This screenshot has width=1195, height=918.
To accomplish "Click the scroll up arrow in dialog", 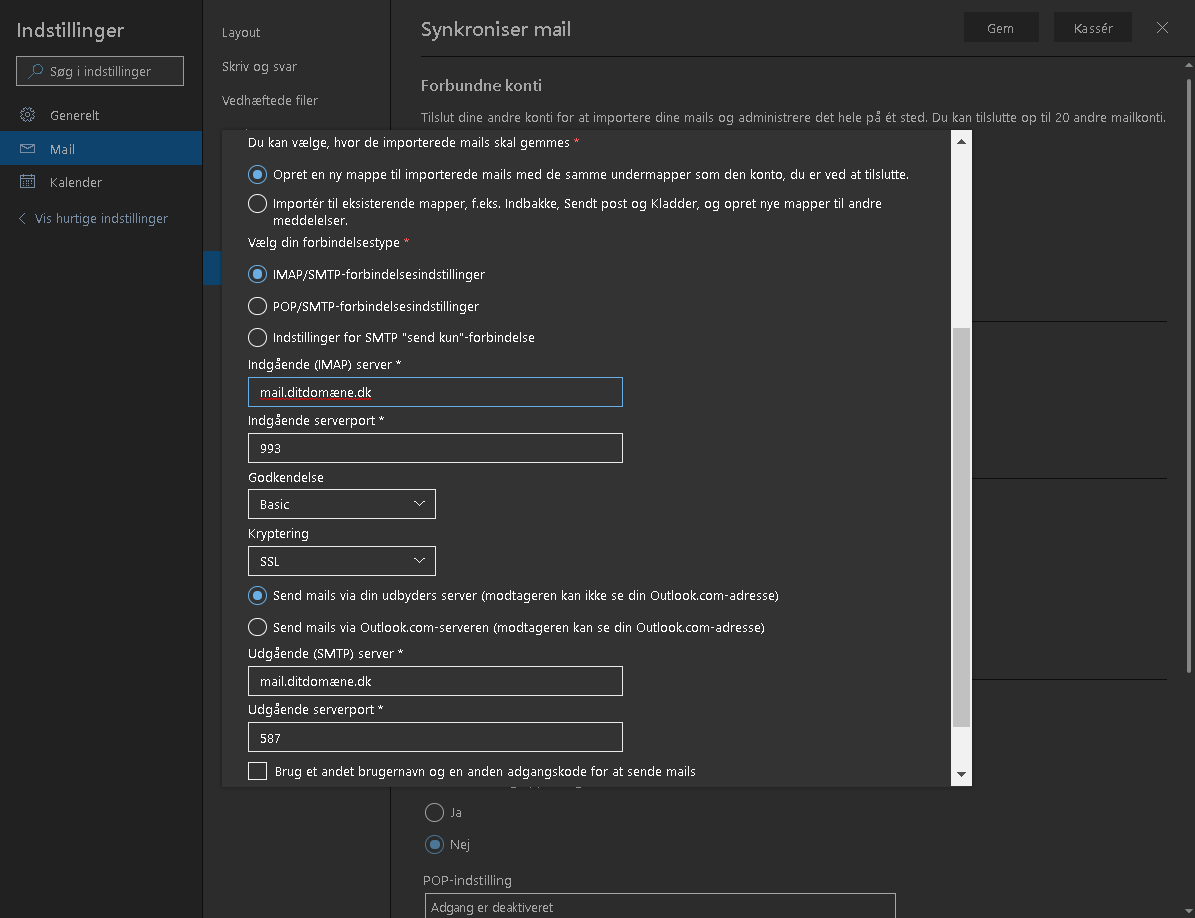I will (961, 141).
